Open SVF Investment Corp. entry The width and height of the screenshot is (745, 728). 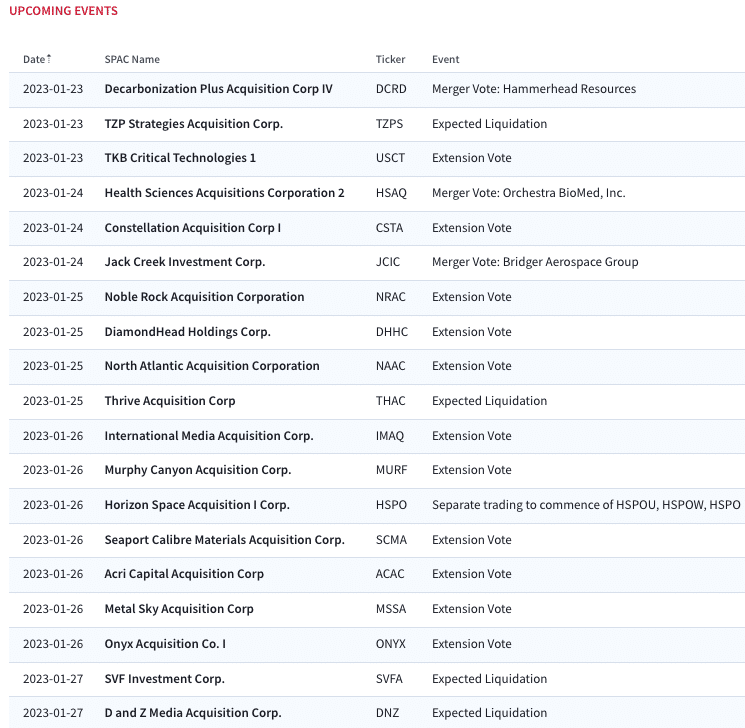point(164,679)
